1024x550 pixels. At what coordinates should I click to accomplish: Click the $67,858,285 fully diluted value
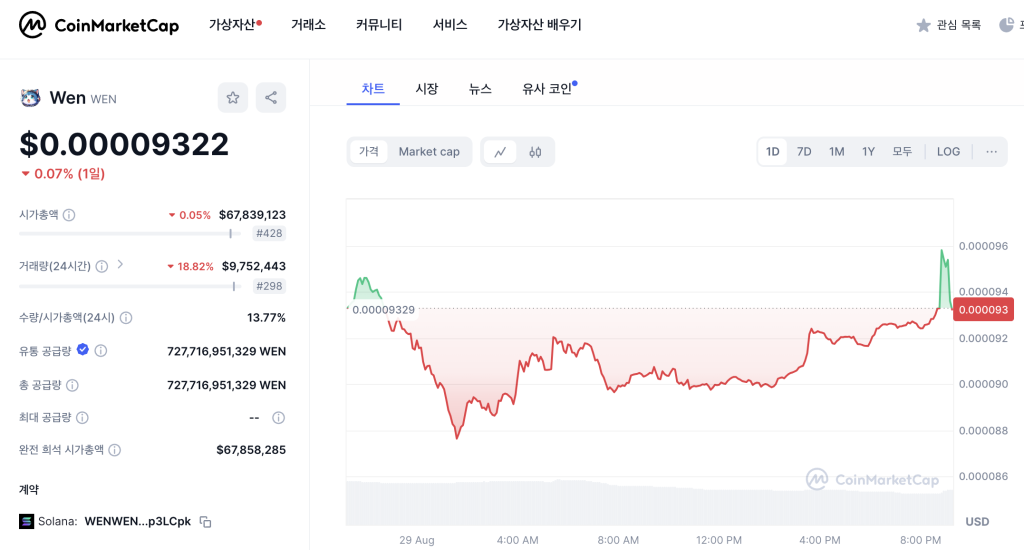click(251, 450)
